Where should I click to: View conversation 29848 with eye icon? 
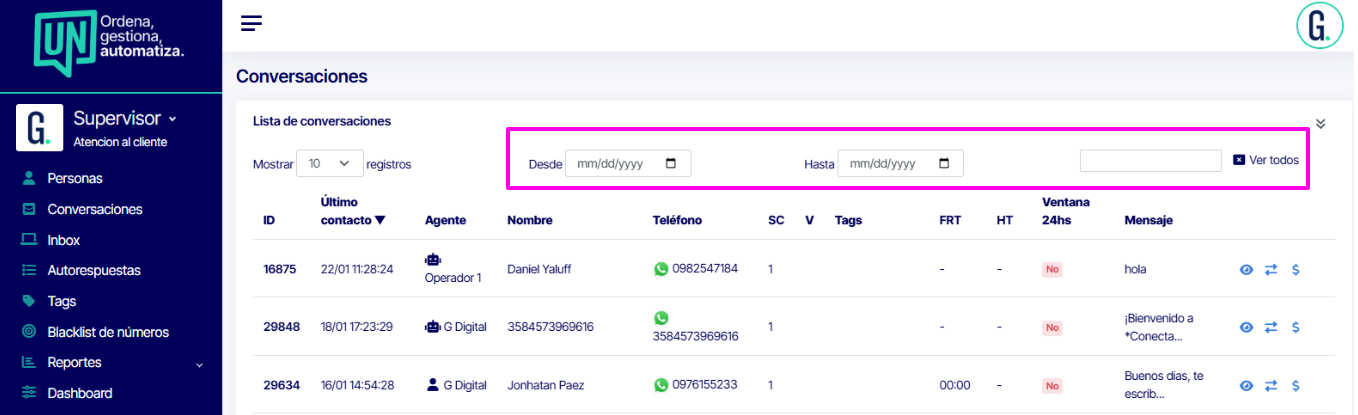point(1246,327)
